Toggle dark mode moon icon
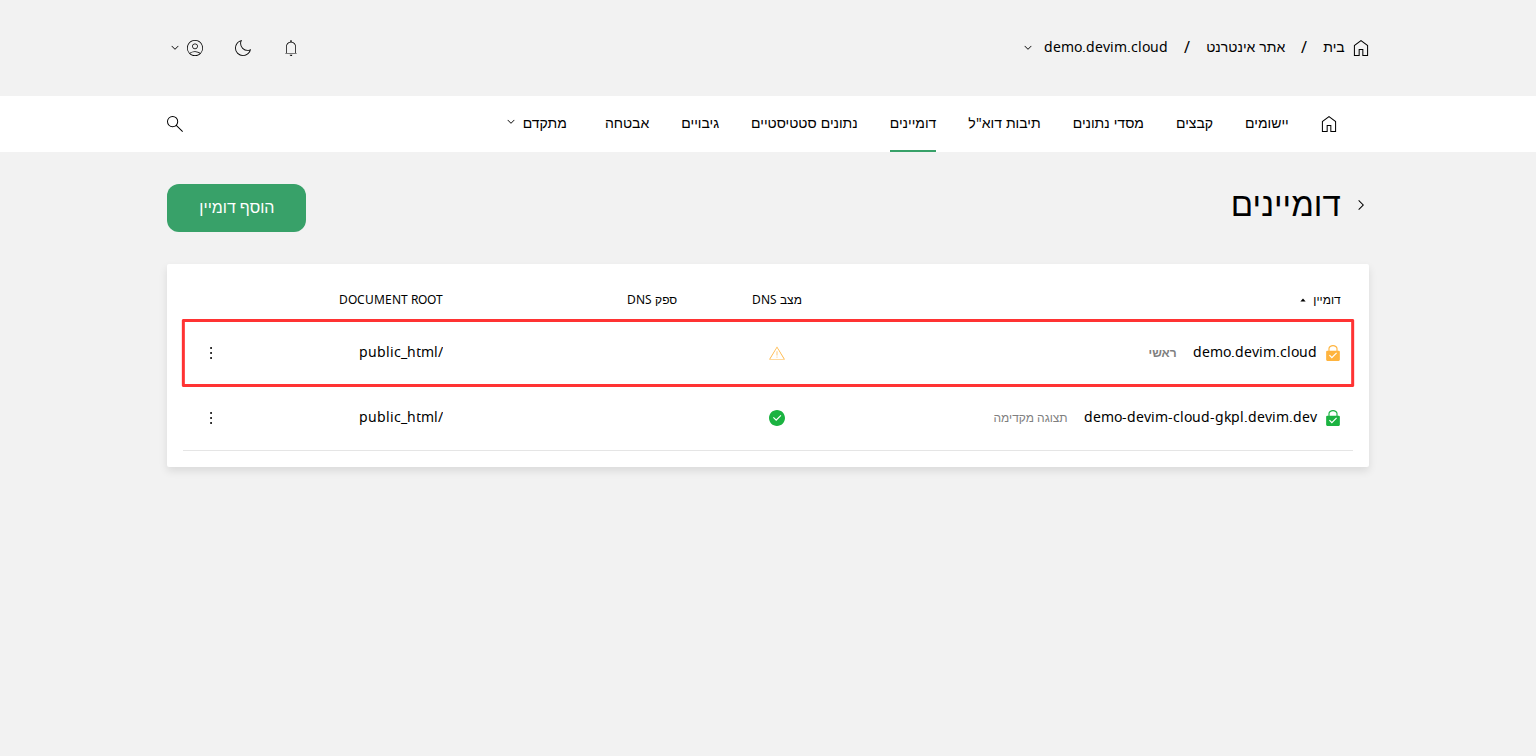Image resolution: width=1536 pixels, height=756 pixels. click(243, 48)
